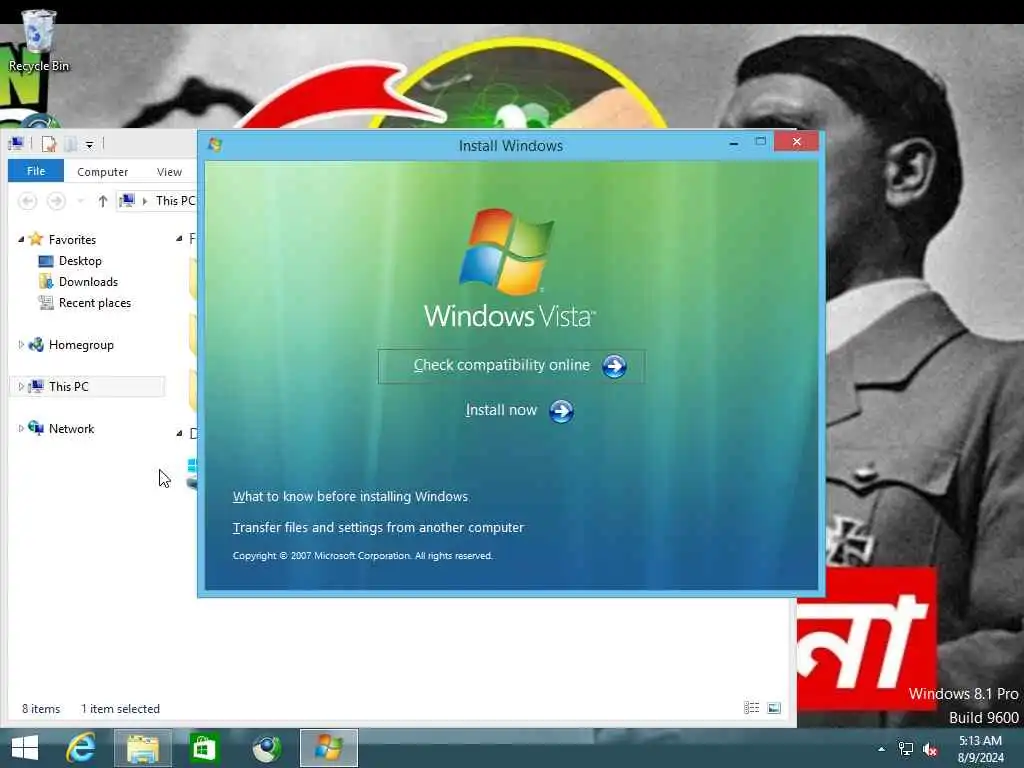This screenshot has width=1024, height=768.
Task: Expand the Homegroup tree node
Action: click(x=21, y=344)
